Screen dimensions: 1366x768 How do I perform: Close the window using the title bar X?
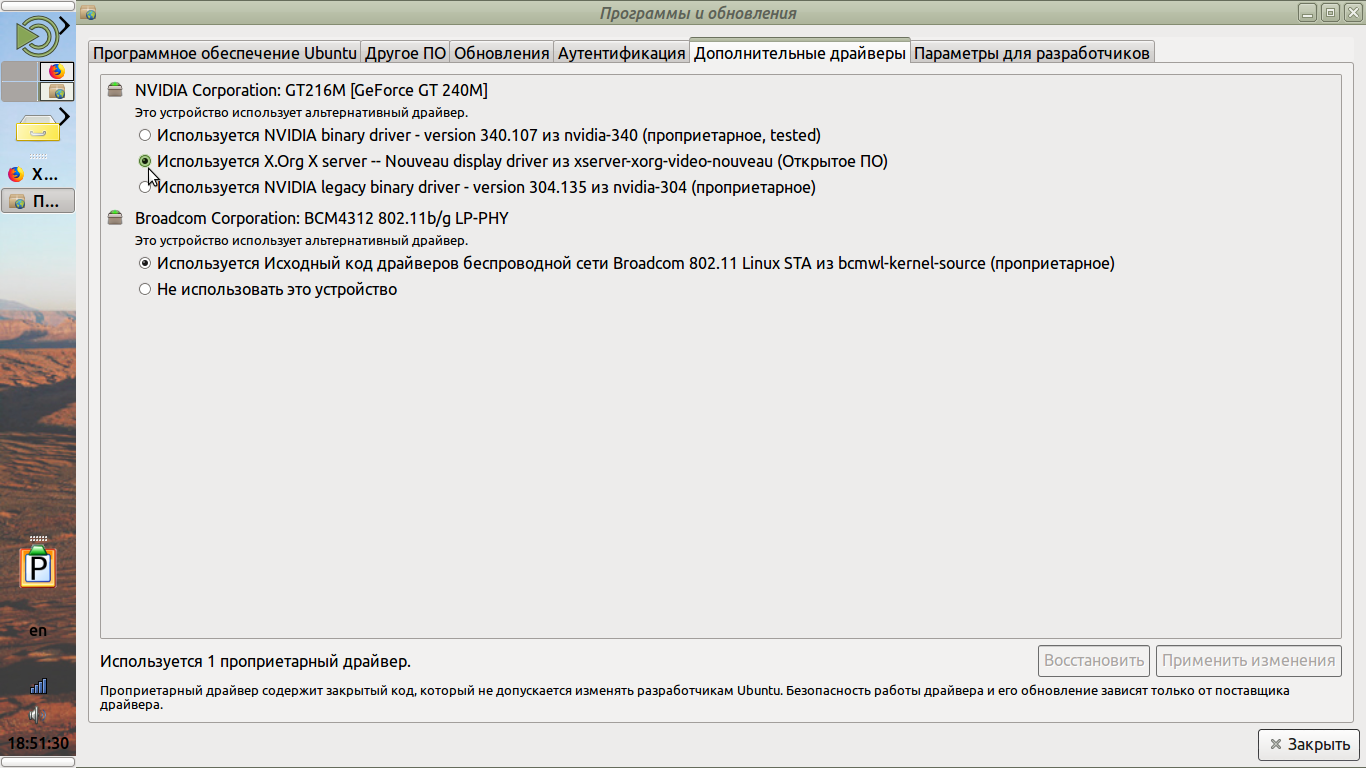[x=1351, y=13]
